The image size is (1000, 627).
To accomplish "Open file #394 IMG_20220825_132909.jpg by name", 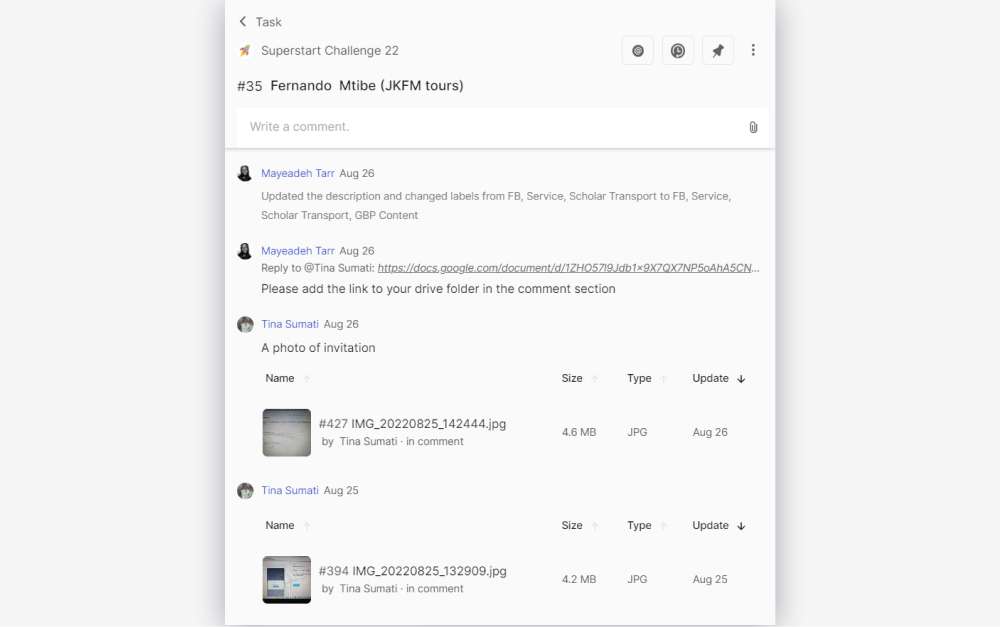I will click(412, 571).
